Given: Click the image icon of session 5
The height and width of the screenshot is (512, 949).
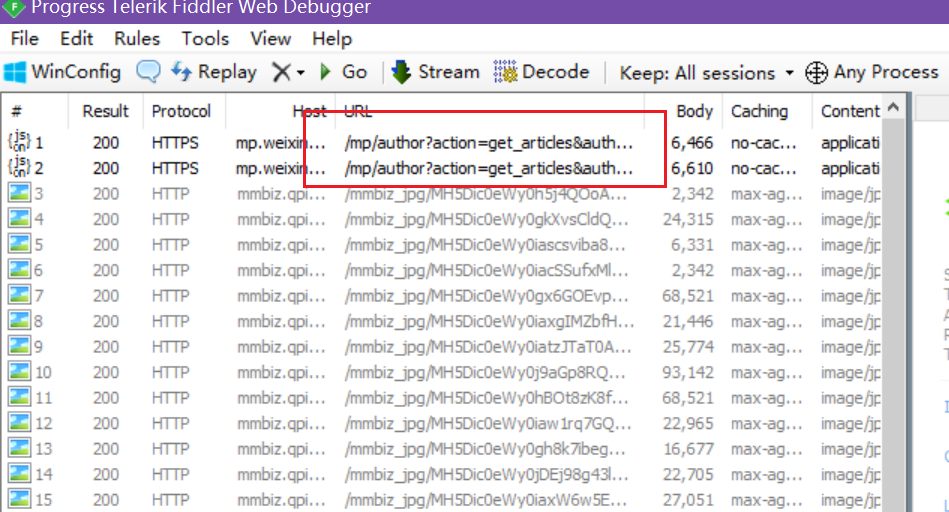Looking at the screenshot, I should point(19,244).
